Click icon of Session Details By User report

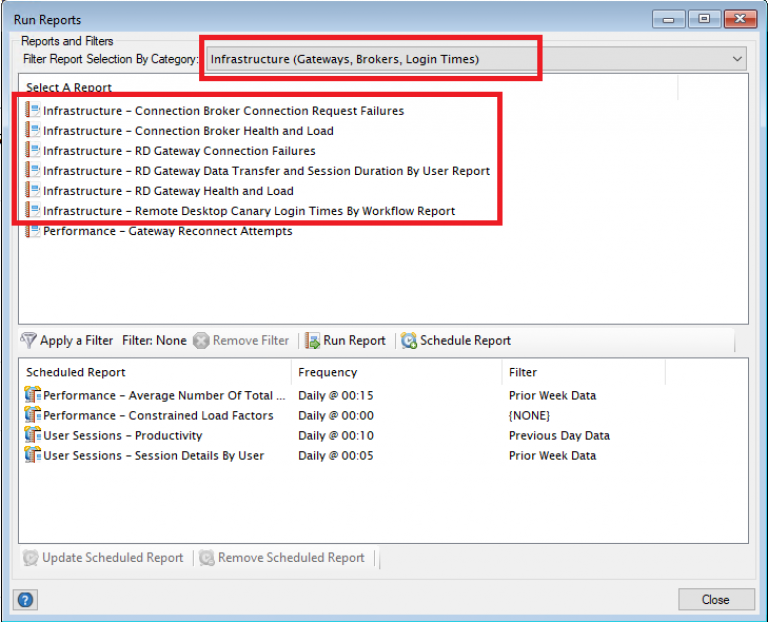pyautogui.click(x=33, y=455)
